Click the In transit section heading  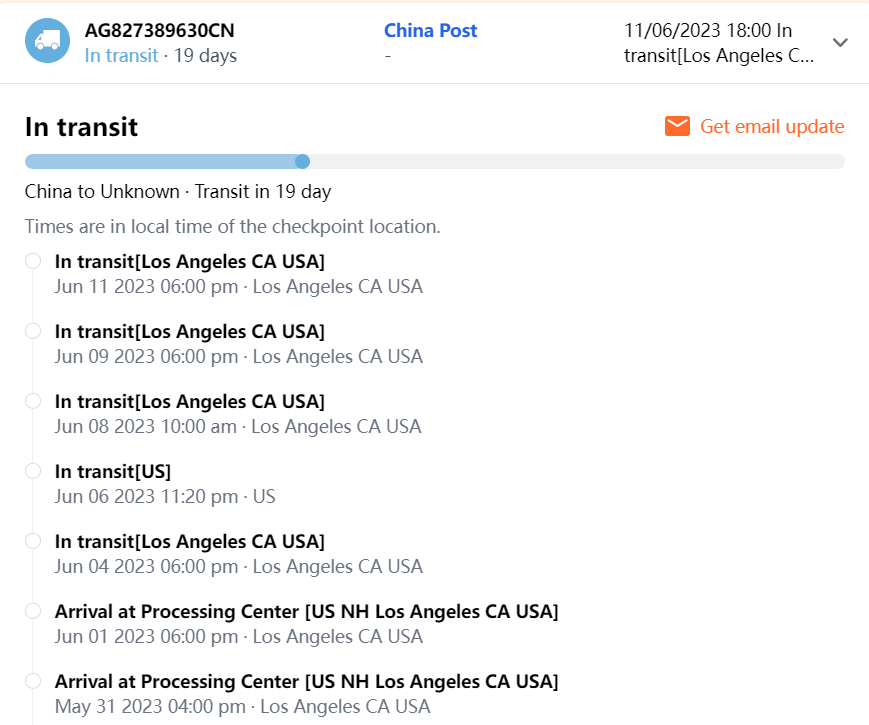(x=81, y=127)
